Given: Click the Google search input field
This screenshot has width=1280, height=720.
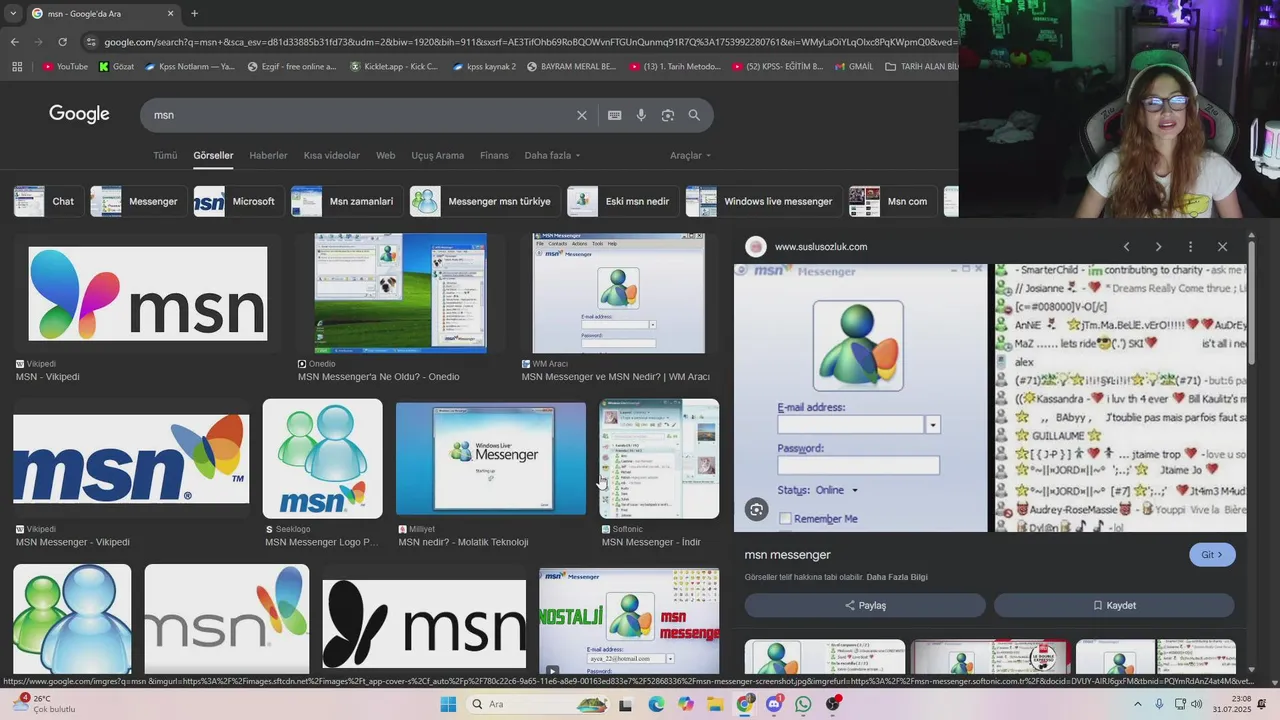Looking at the screenshot, I should pos(360,115).
